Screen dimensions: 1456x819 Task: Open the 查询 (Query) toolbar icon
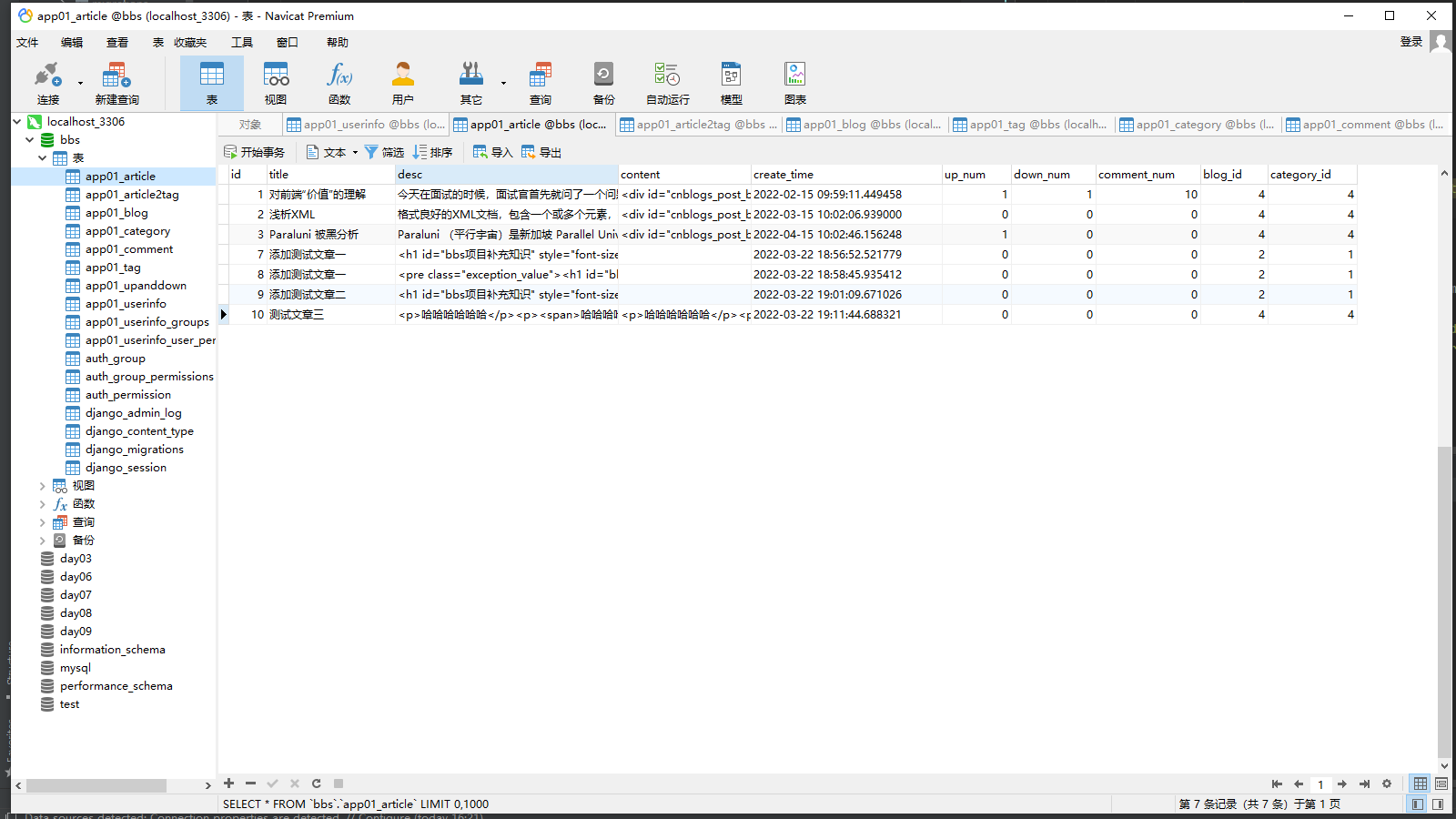pyautogui.click(x=541, y=84)
